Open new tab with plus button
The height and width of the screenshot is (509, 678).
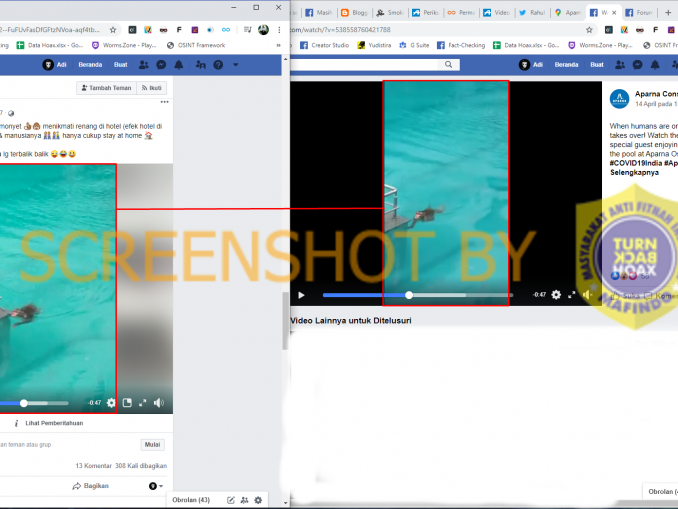pos(668,13)
